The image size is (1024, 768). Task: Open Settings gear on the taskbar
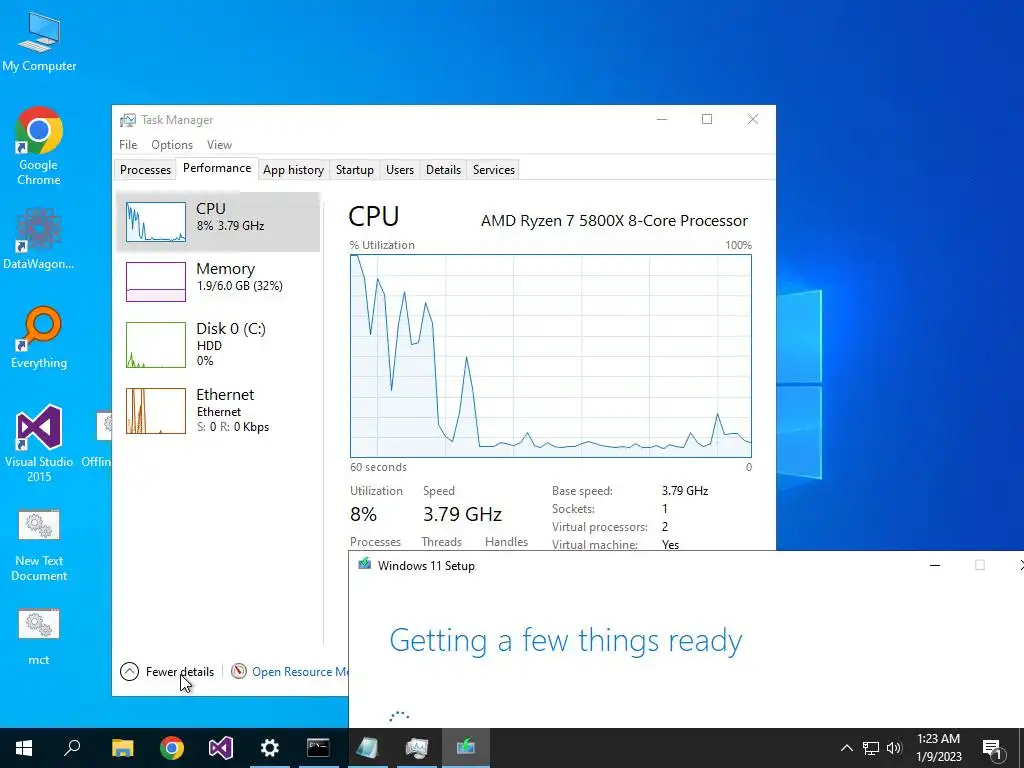click(x=270, y=748)
